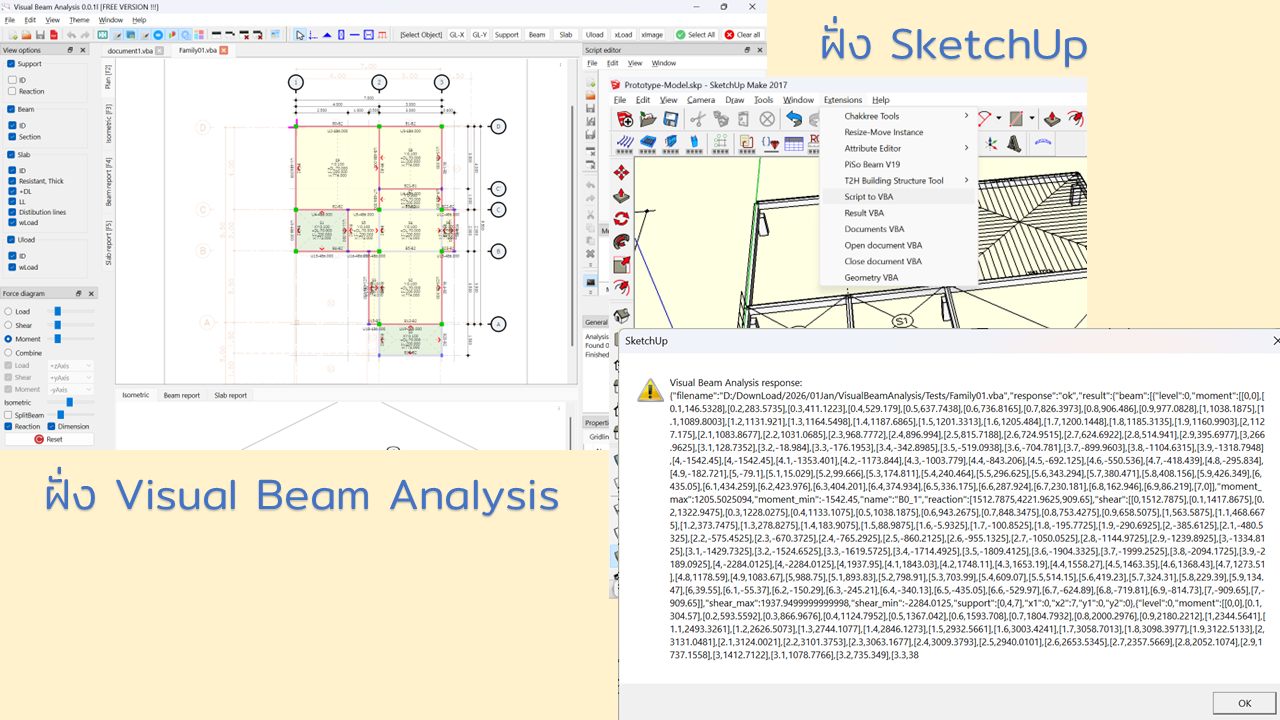1280x720 pixels.
Task: Select SketchUp's Push/Pull tool icon
Action: pos(621,195)
